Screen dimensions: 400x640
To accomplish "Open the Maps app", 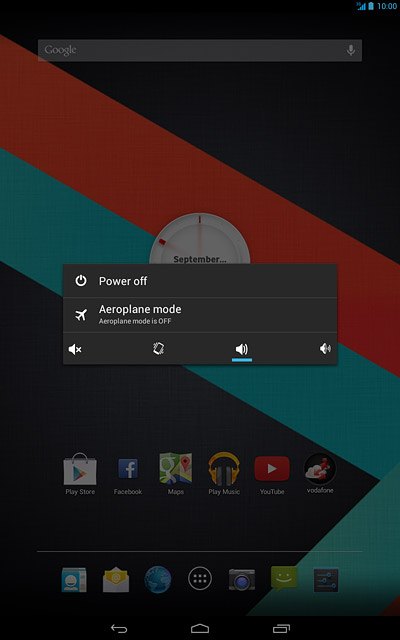I will pyautogui.click(x=176, y=474).
